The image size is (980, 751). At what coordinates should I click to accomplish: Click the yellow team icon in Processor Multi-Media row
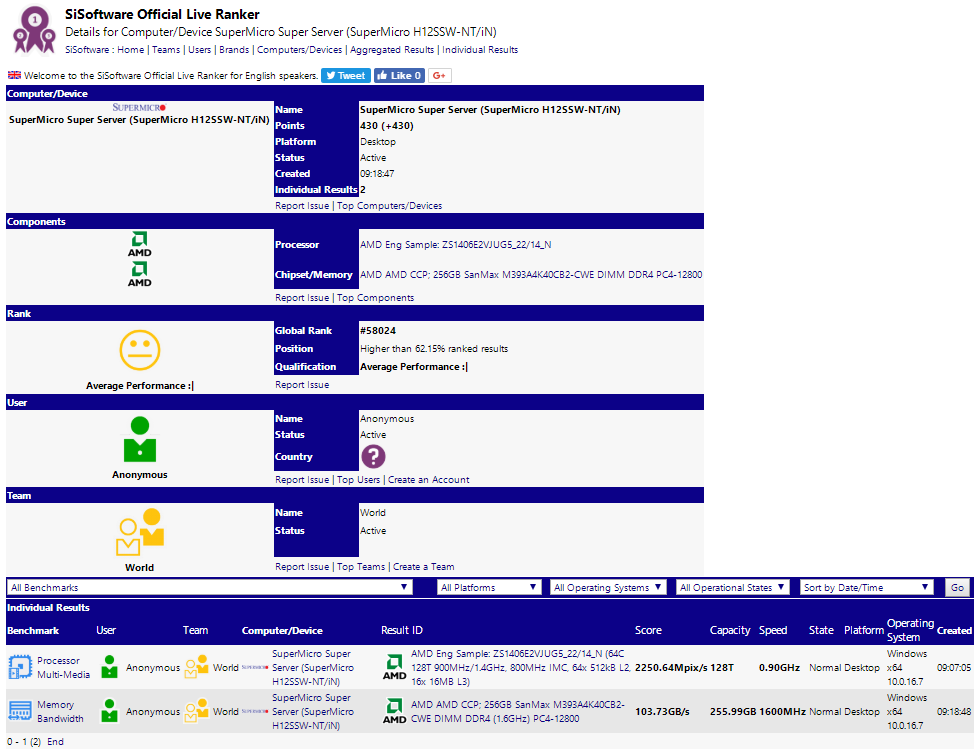tap(196, 667)
